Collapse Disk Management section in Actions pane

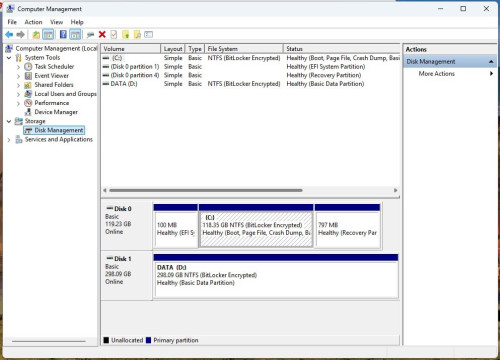(x=491, y=62)
